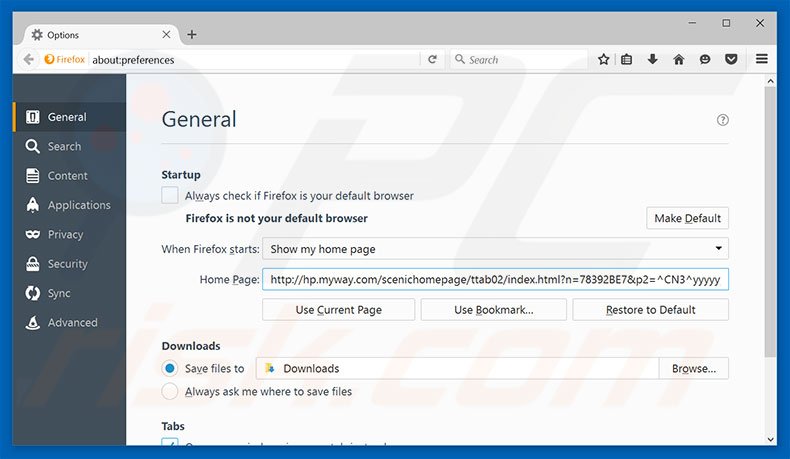Select Always ask me where to save files

(170, 391)
